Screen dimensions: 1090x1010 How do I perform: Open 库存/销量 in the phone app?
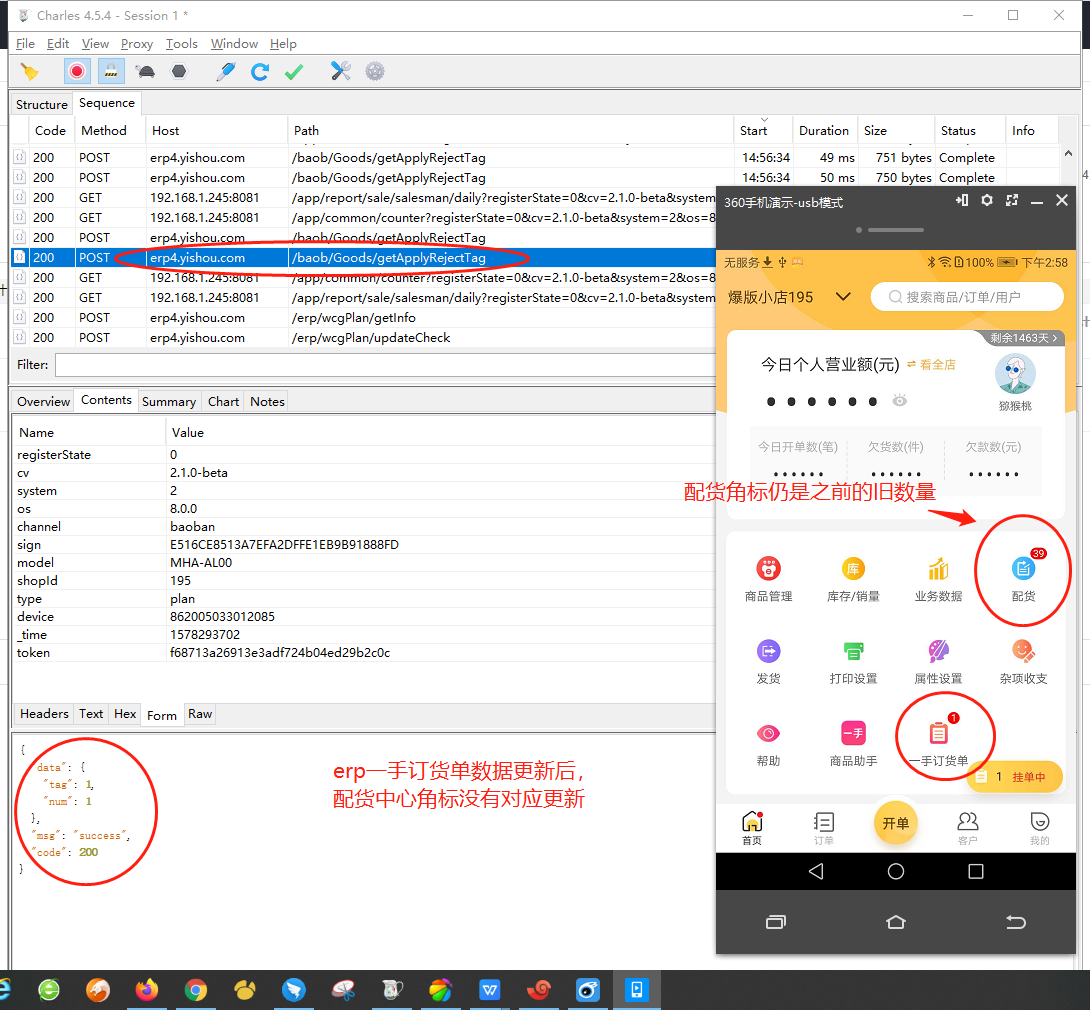click(x=853, y=578)
